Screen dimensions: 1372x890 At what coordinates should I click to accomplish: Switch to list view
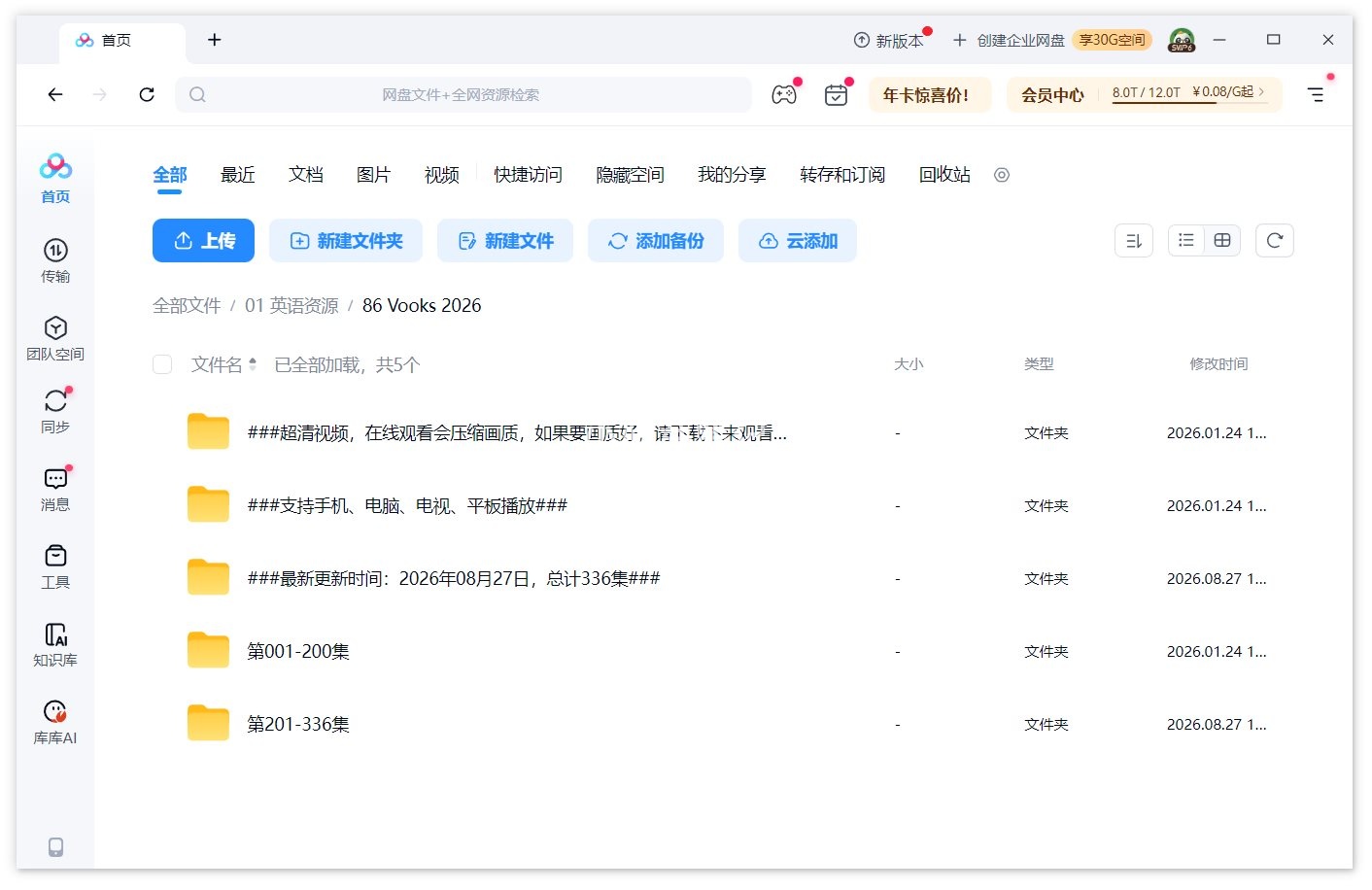coord(1186,240)
